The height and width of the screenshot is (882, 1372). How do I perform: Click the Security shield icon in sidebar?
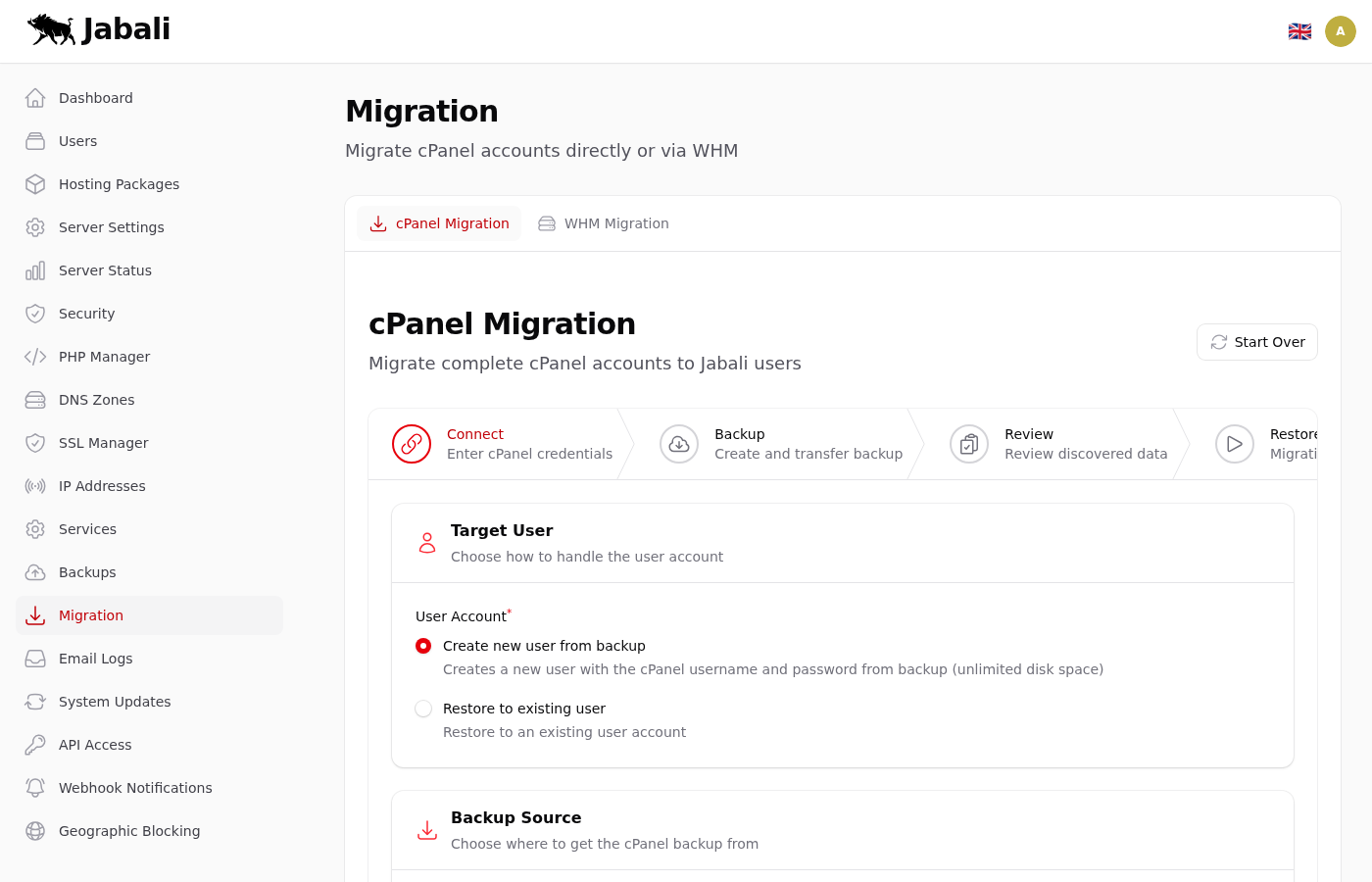[x=35, y=314]
